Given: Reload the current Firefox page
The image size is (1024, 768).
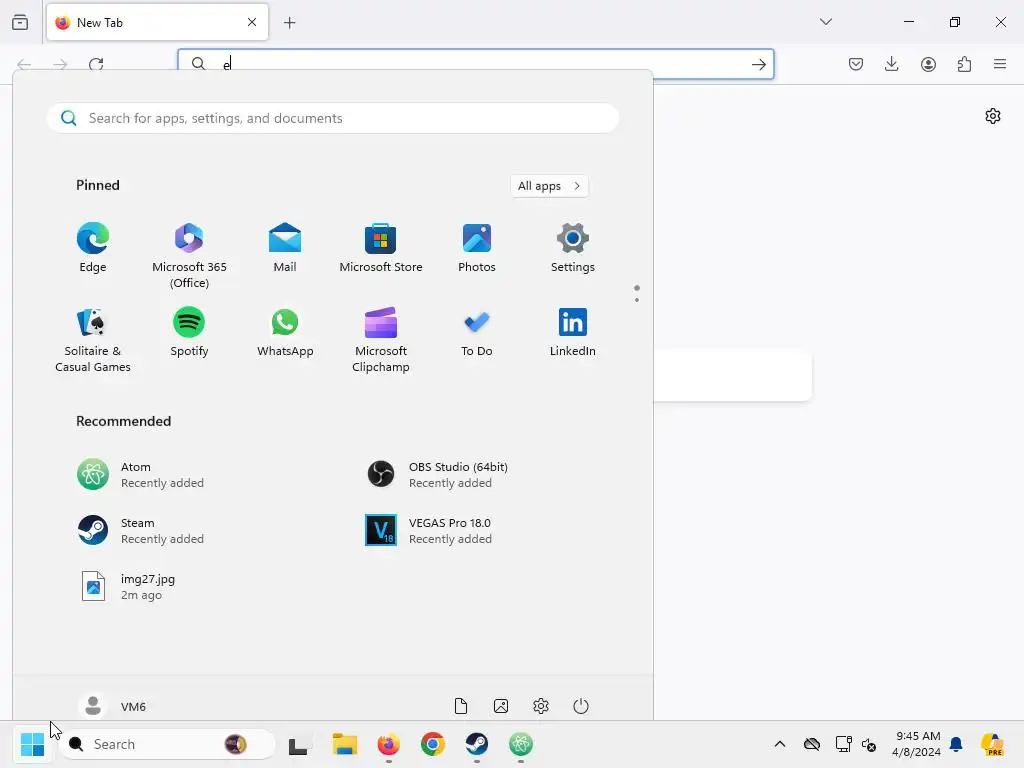Looking at the screenshot, I should coord(96,64).
